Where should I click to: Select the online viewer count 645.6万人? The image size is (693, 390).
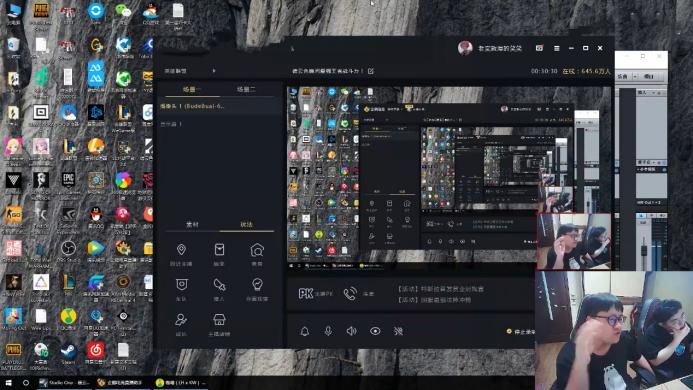click(x=586, y=71)
